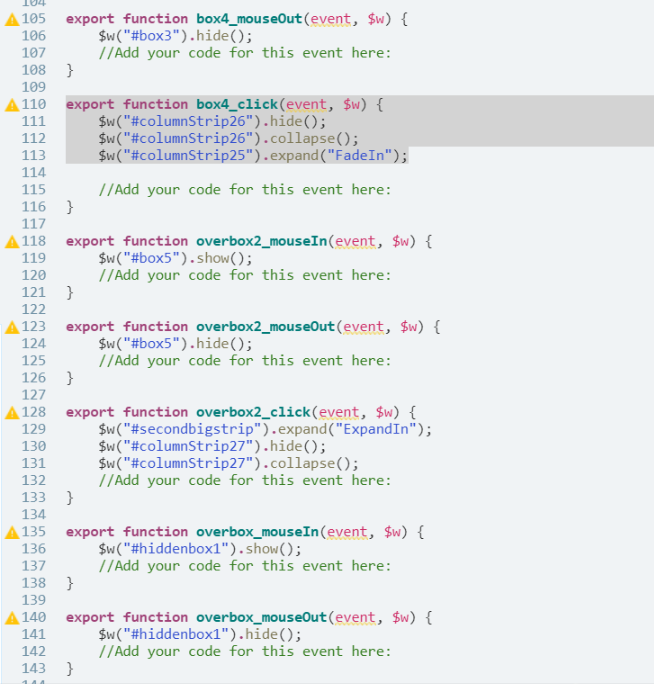
Task: Click warning icon beside line 110
Action: (x=12, y=105)
